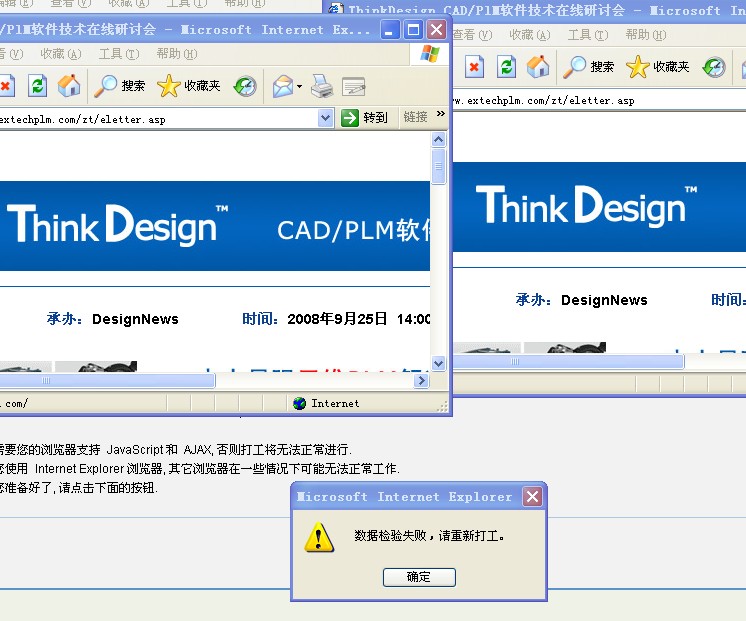746x621 pixels.
Task: Click horizontal scrollbar thumb in right window
Action: click(x=569, y=362)
